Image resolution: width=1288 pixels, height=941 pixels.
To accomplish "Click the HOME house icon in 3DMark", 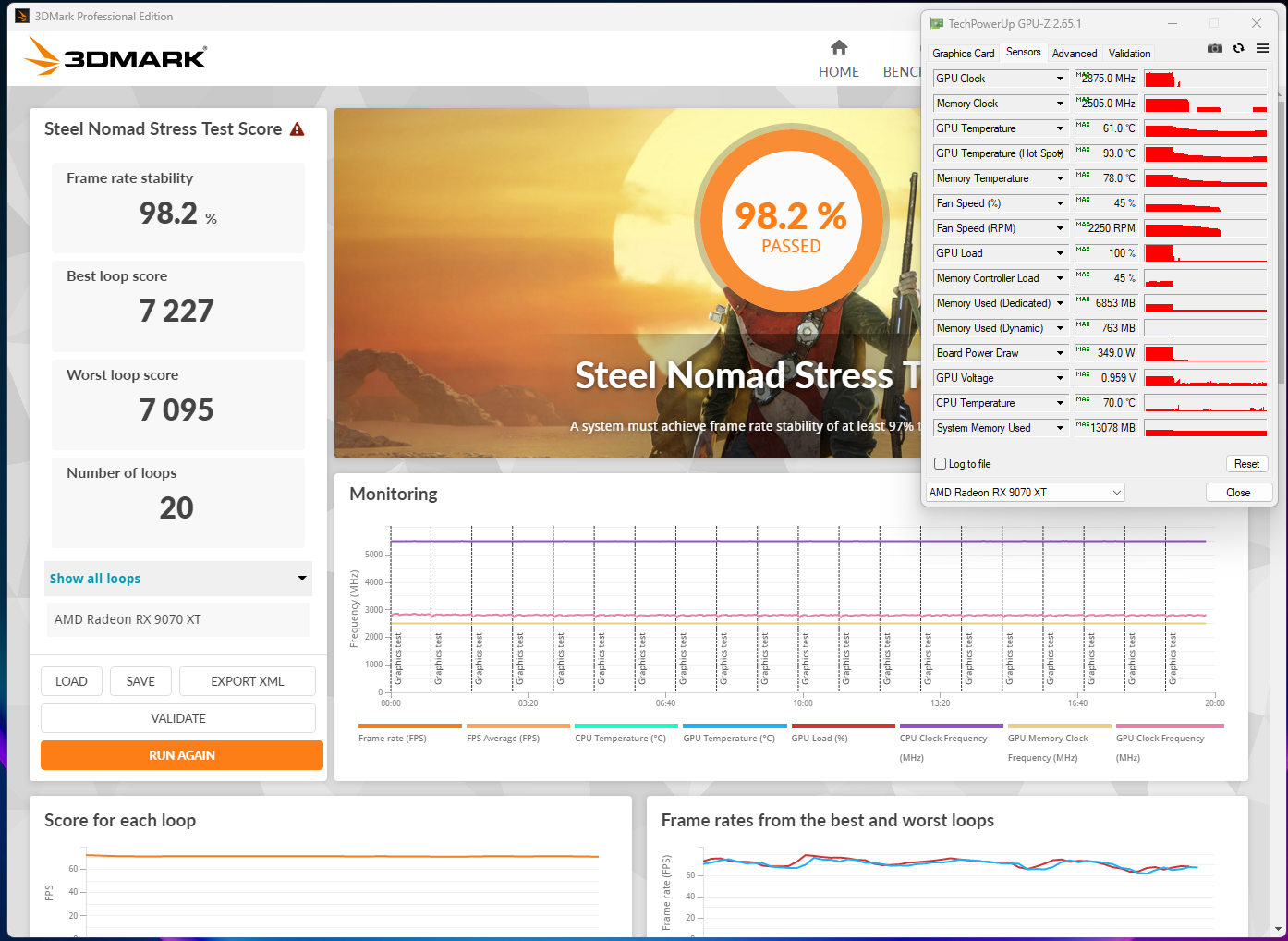I will (x=839, y=47).
